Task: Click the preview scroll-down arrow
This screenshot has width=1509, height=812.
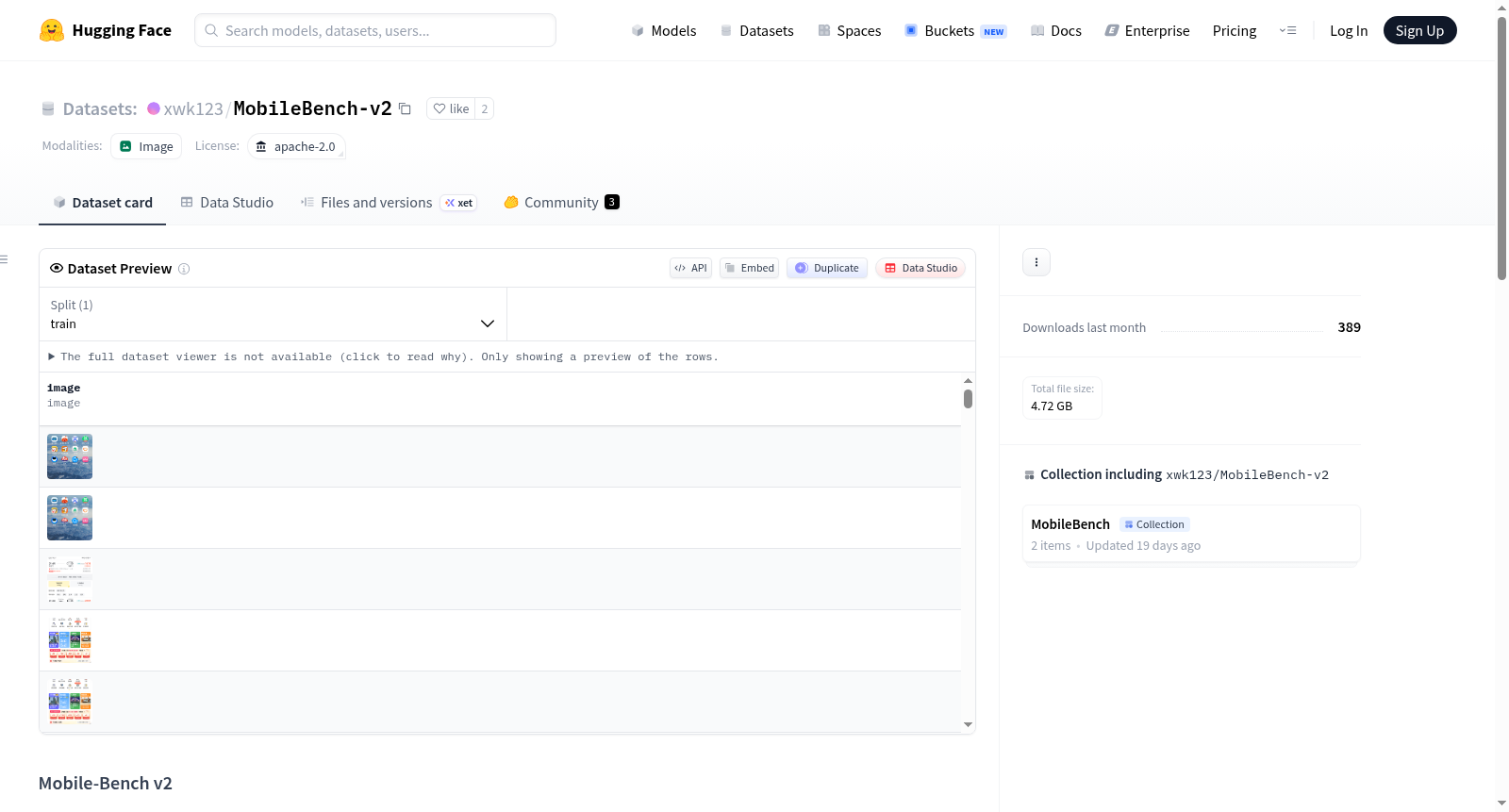Action: pyautogui.click(x=968, y=725)
